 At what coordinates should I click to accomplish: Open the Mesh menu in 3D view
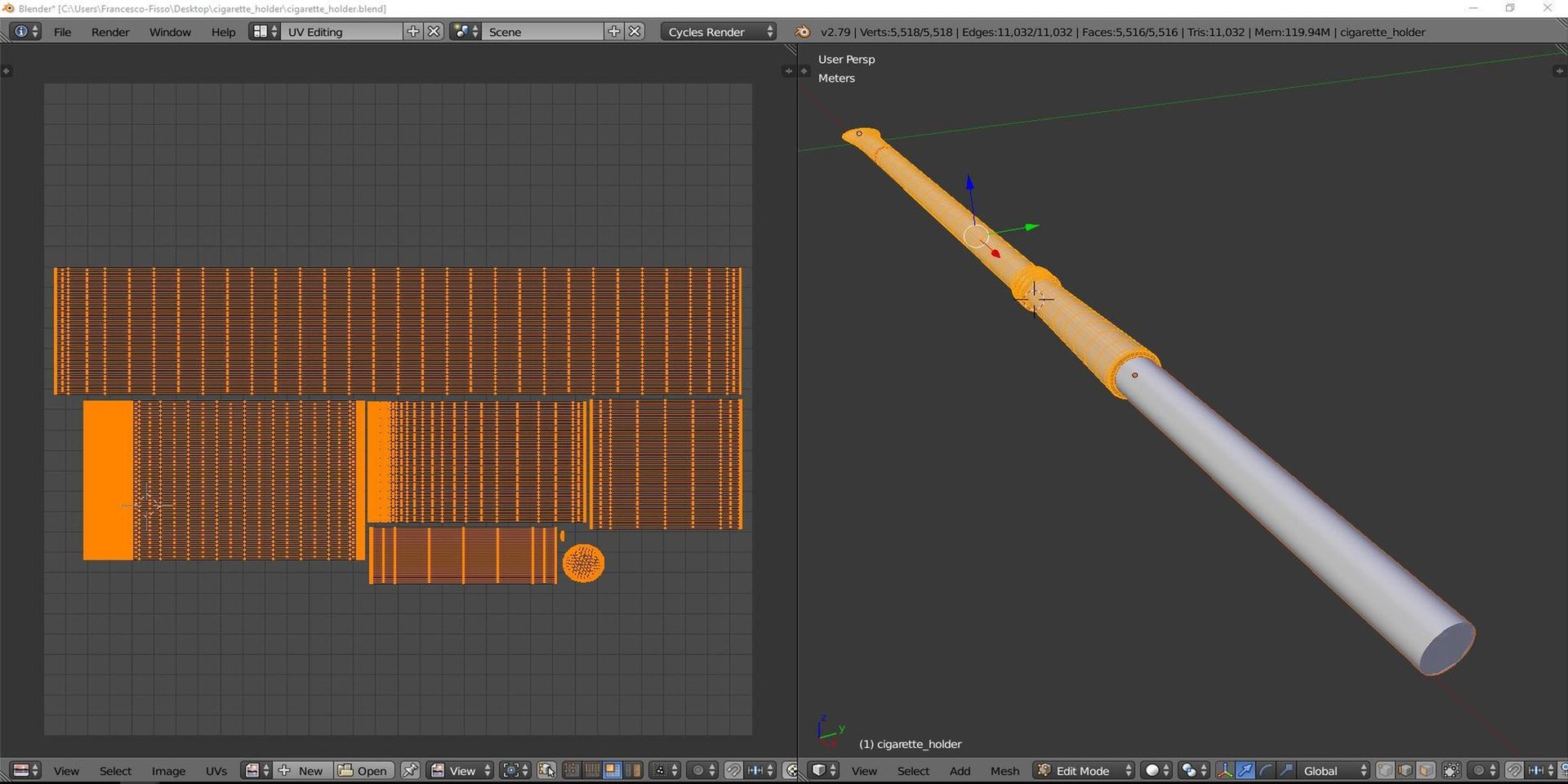tap(1004, 770)
